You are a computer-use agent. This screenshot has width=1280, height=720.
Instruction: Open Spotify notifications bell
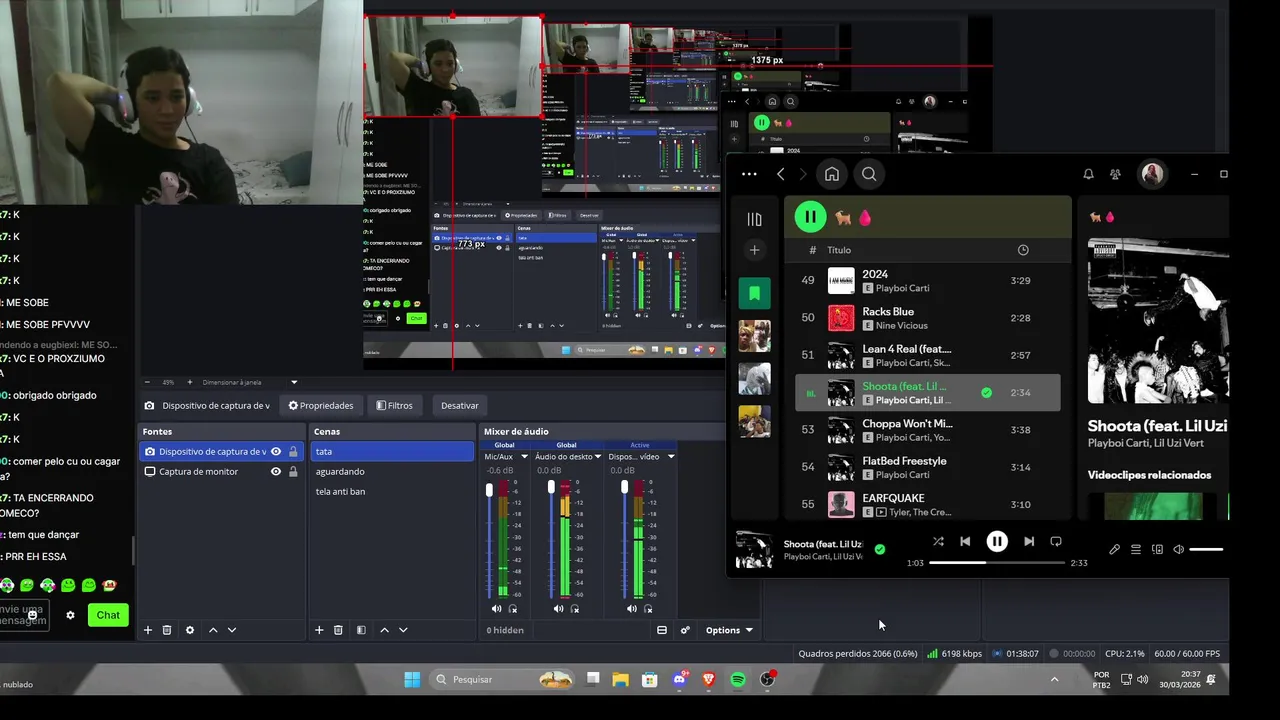tap(1088, 174)
